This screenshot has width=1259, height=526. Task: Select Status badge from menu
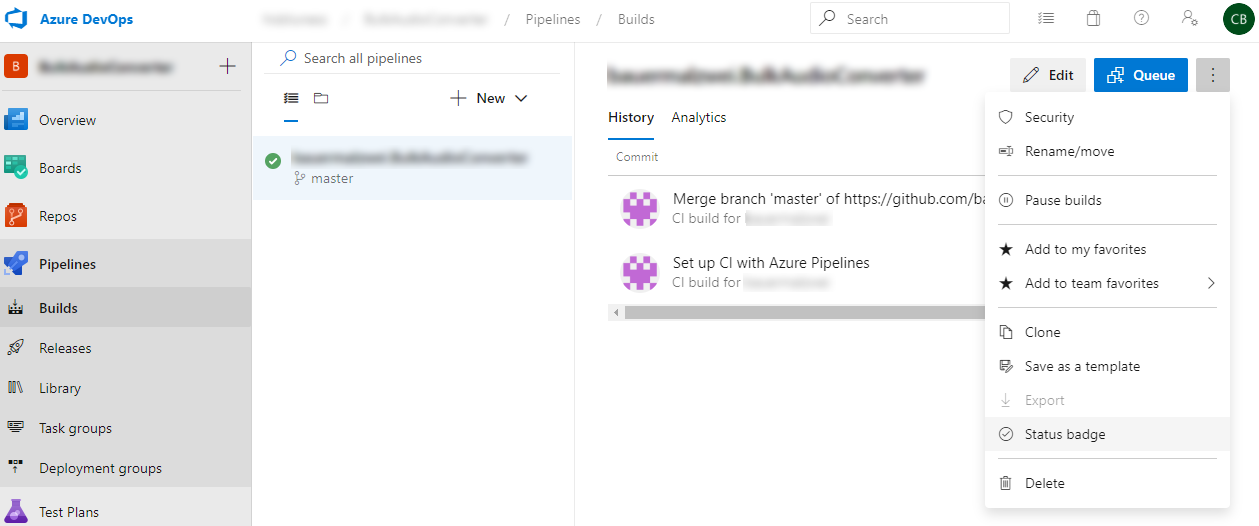pyautogui.click(x=1065, y=434)
